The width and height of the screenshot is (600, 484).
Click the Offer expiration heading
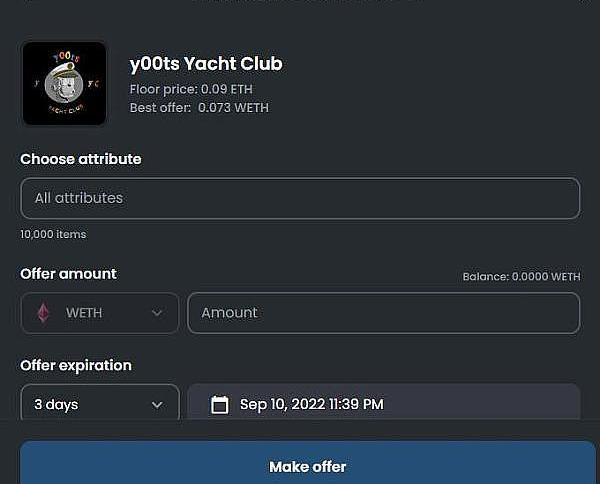(x=76, y=365)
